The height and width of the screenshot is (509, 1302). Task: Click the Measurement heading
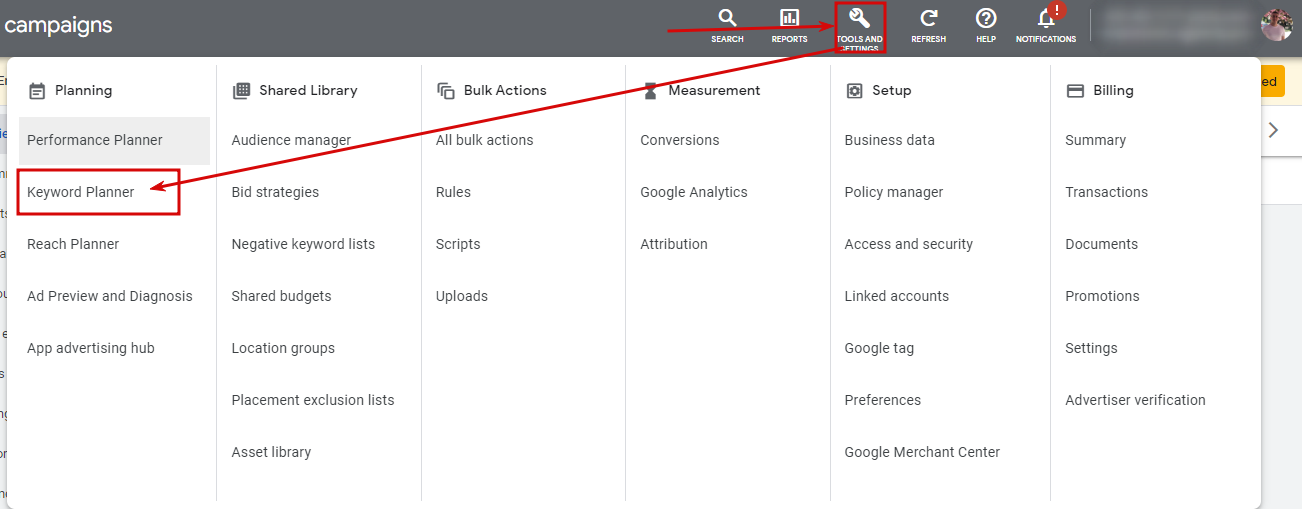tap(714, 90)
